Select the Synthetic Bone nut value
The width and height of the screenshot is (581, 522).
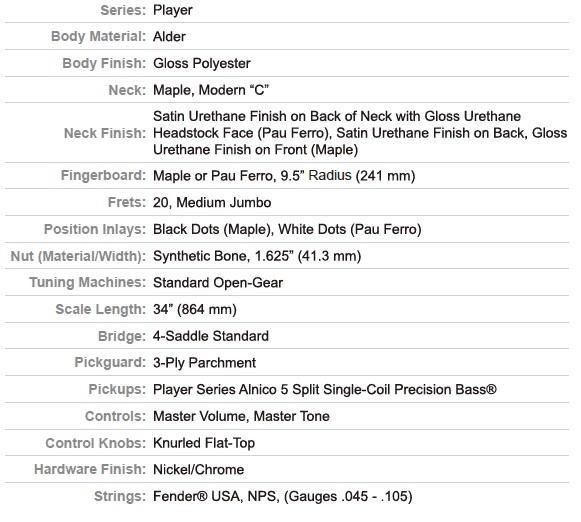pos(257,256)
